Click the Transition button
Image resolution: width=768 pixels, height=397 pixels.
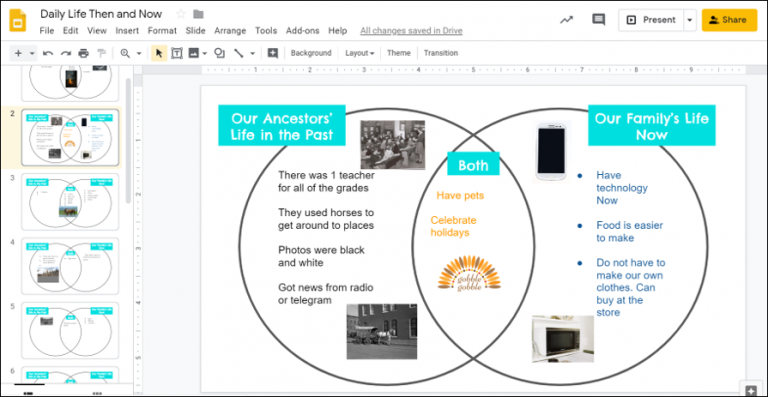pyautogui.click(x=441, y=53)
